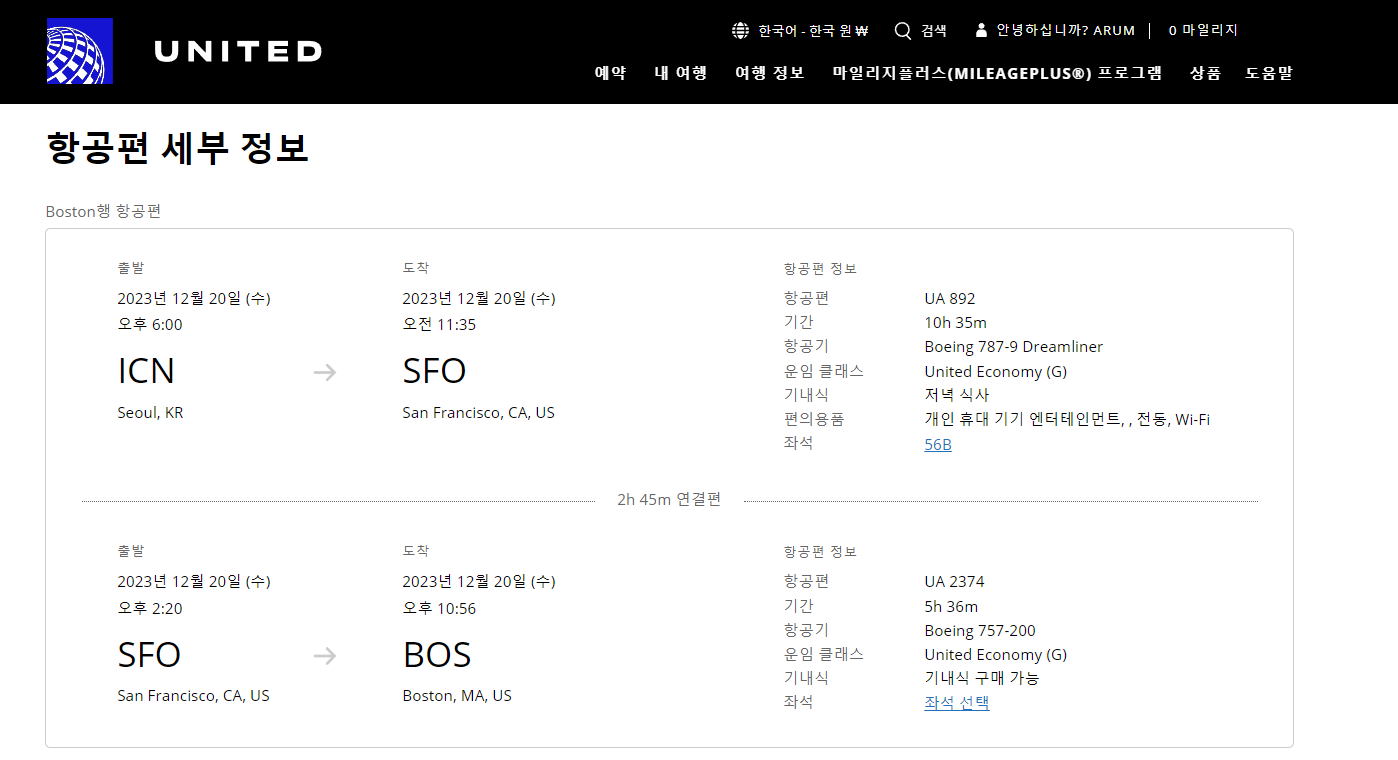Click amenities text 개인 휴대 기기 엔터테인먼트
The image size is (1398, 760).
tap(1022, 419)
